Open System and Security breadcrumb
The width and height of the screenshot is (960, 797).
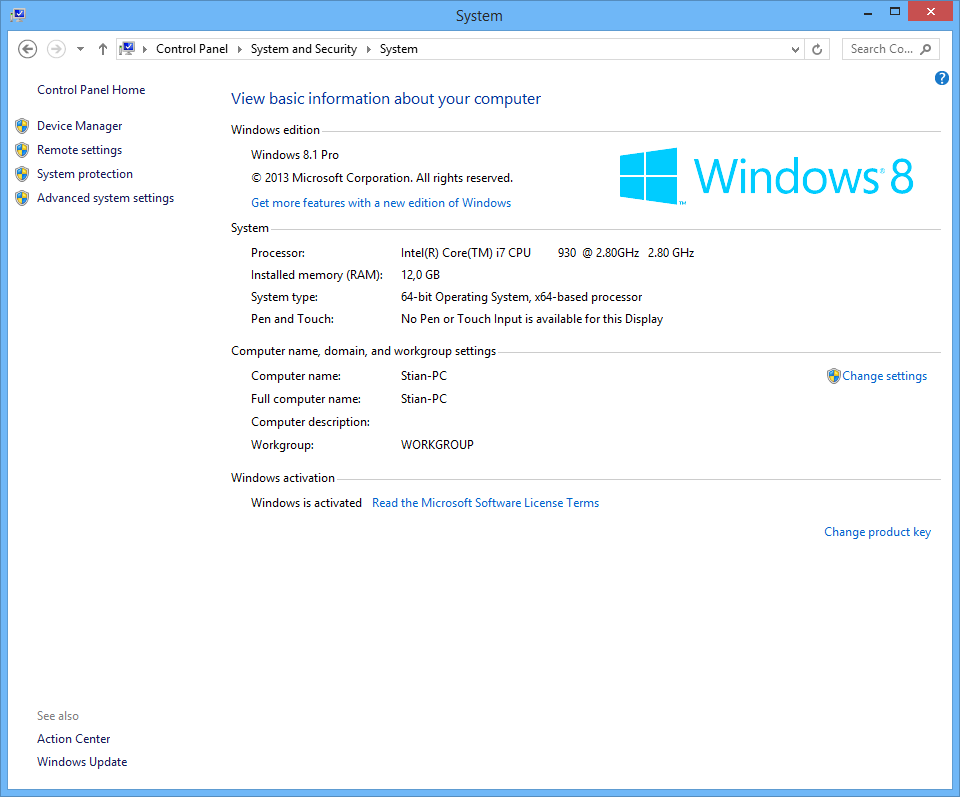pos(304,49)
